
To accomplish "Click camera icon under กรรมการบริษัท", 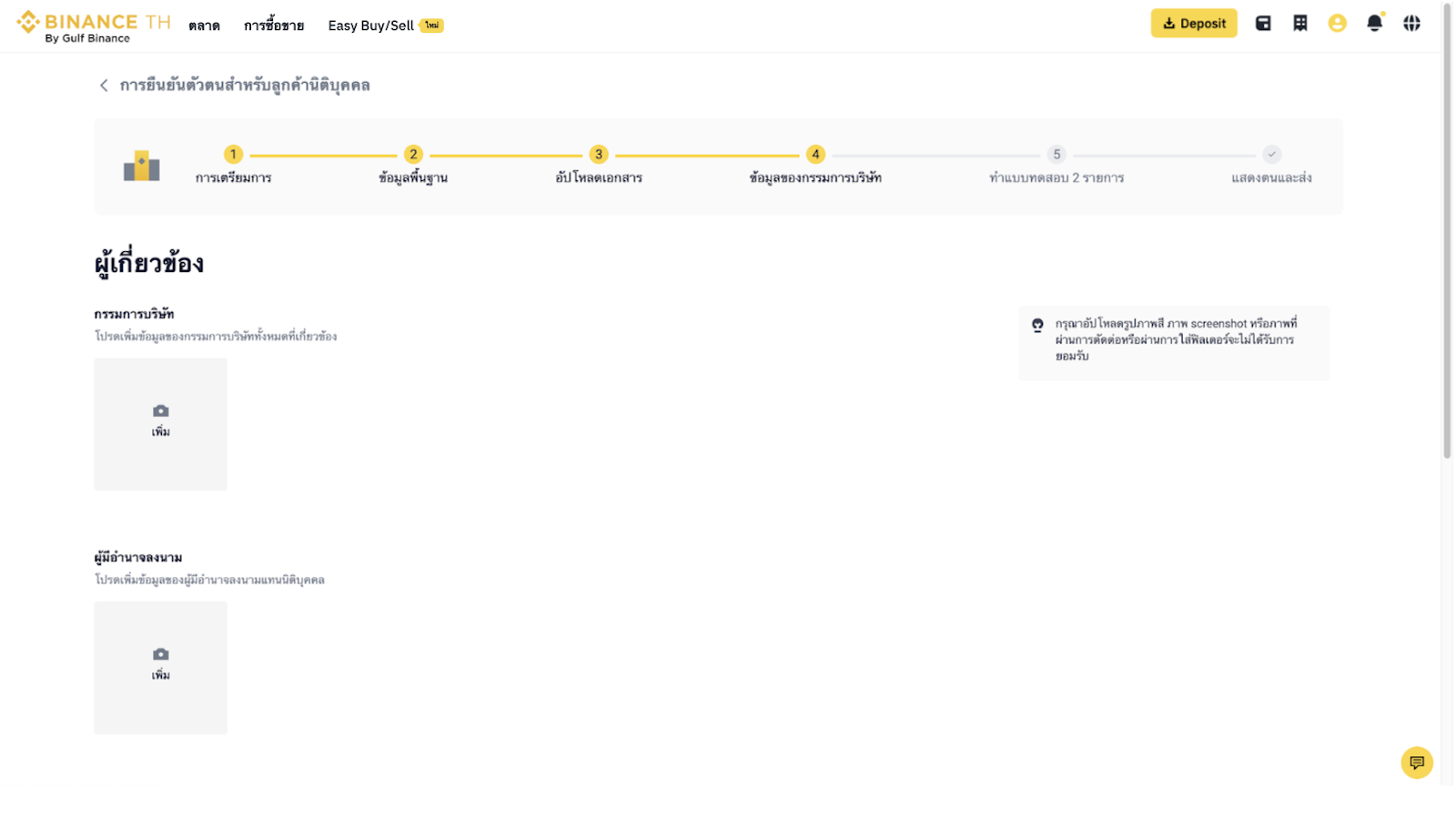I will 161,411.
